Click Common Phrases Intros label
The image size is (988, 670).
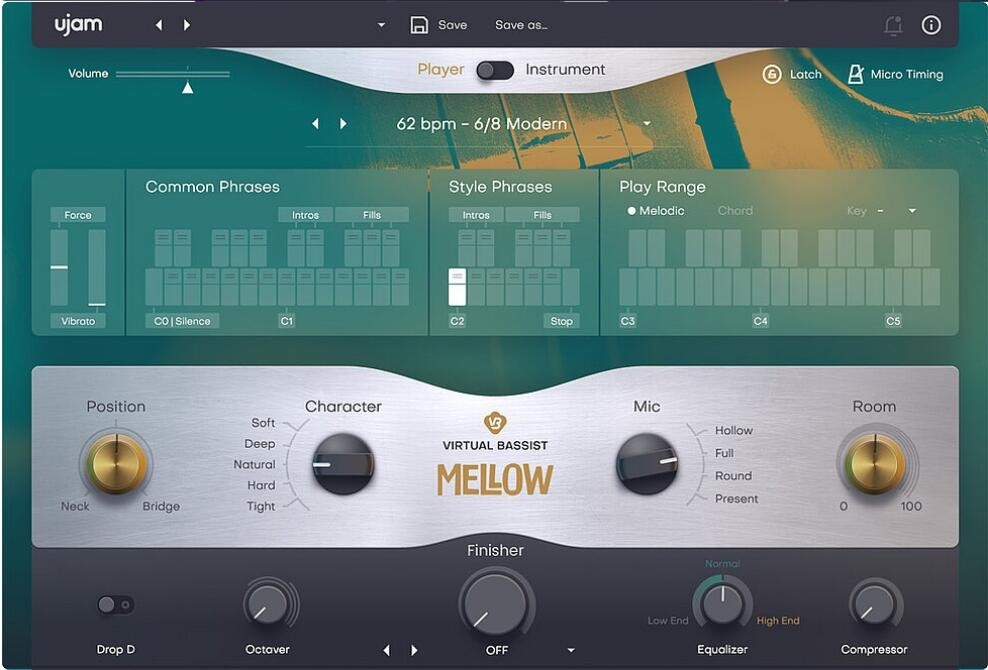(305, 215)
